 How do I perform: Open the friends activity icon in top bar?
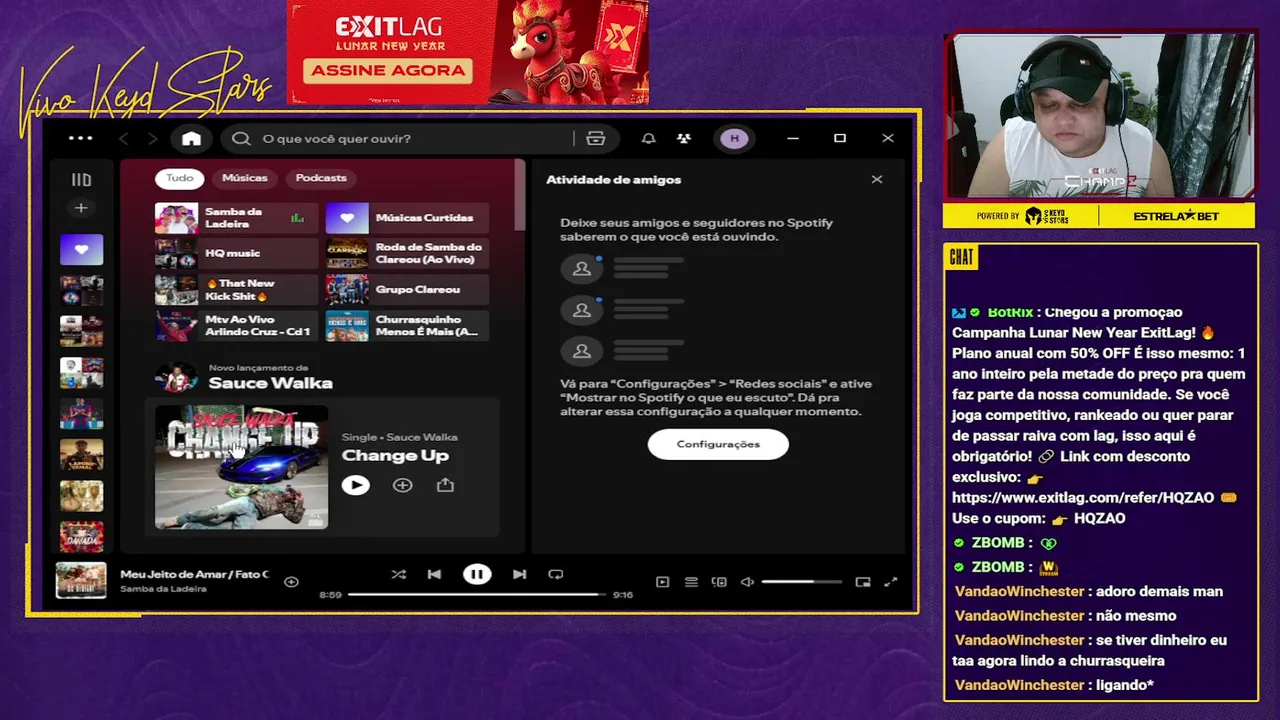pyautogui.click(x=684, y=139)
